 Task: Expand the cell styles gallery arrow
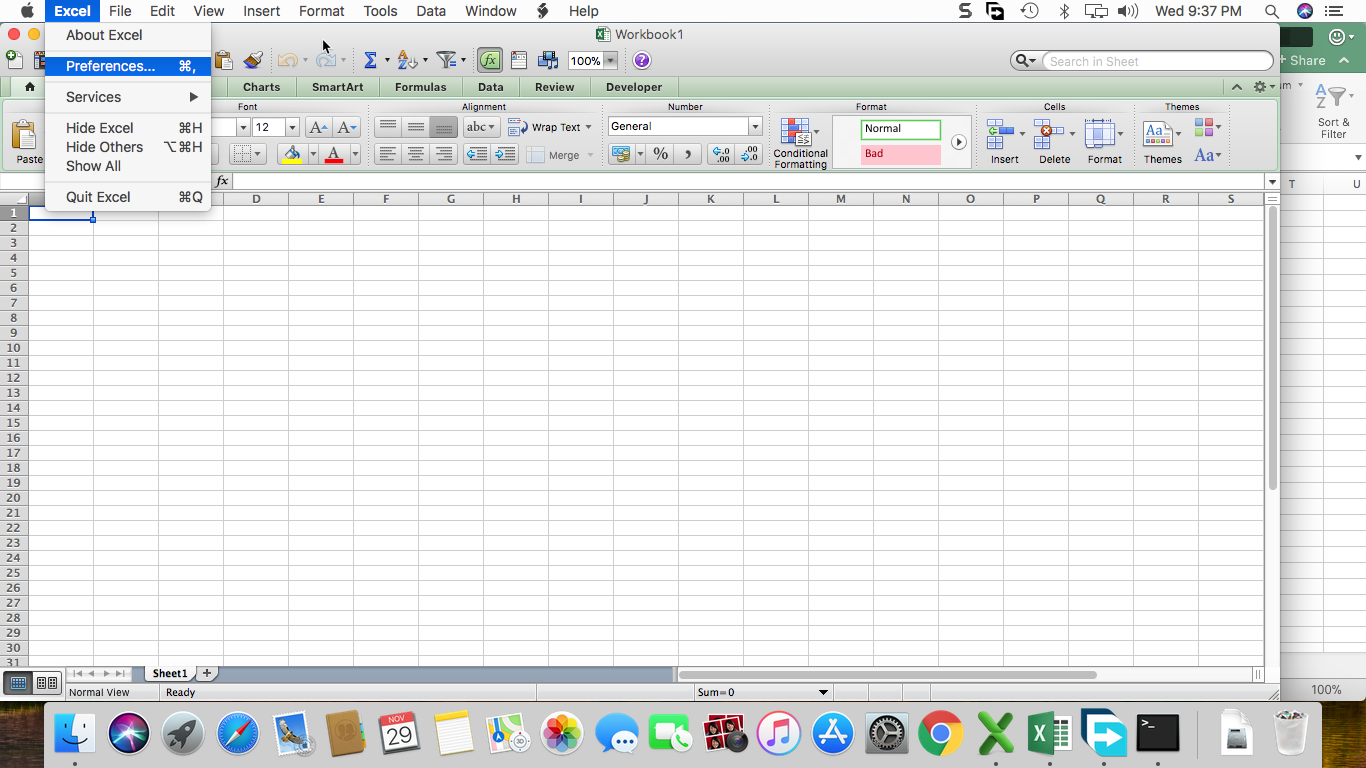coord(958,142)
